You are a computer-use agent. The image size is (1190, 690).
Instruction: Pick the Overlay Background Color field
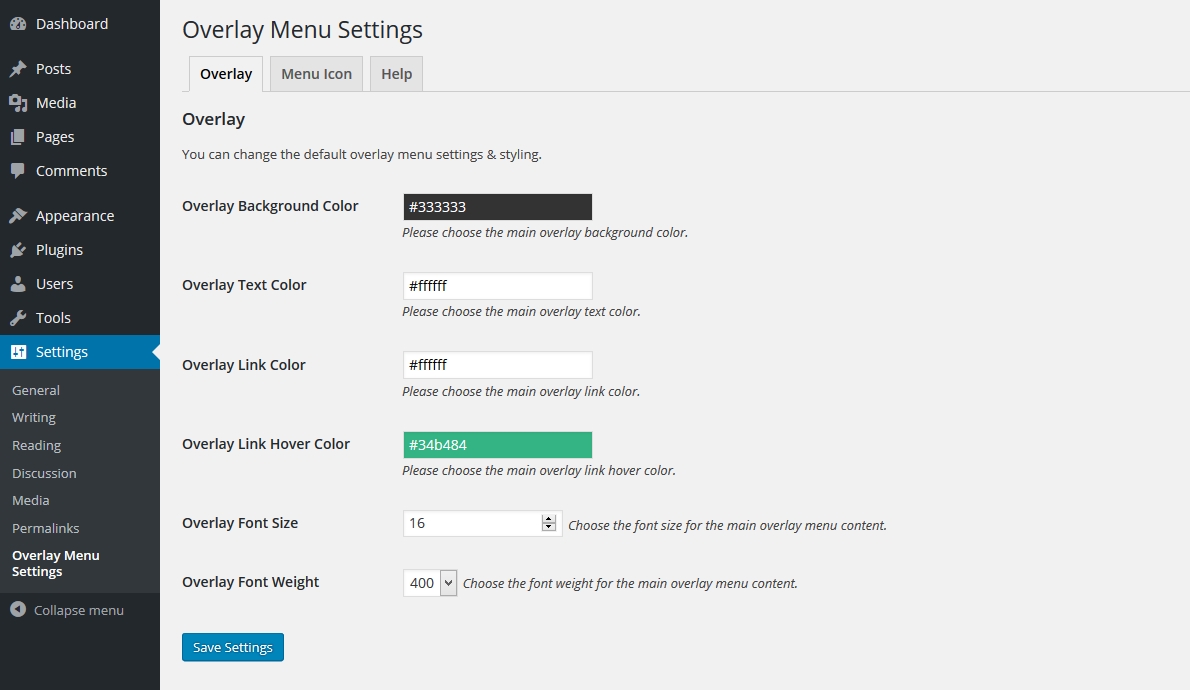497,207
